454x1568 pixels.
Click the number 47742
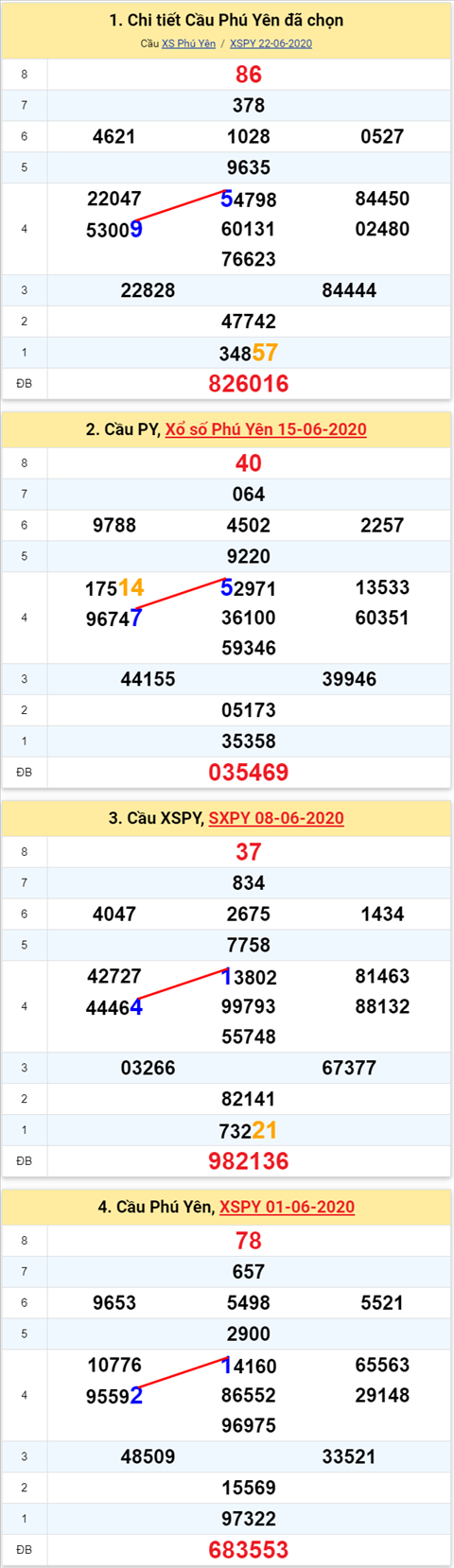[x=249, y=322]
